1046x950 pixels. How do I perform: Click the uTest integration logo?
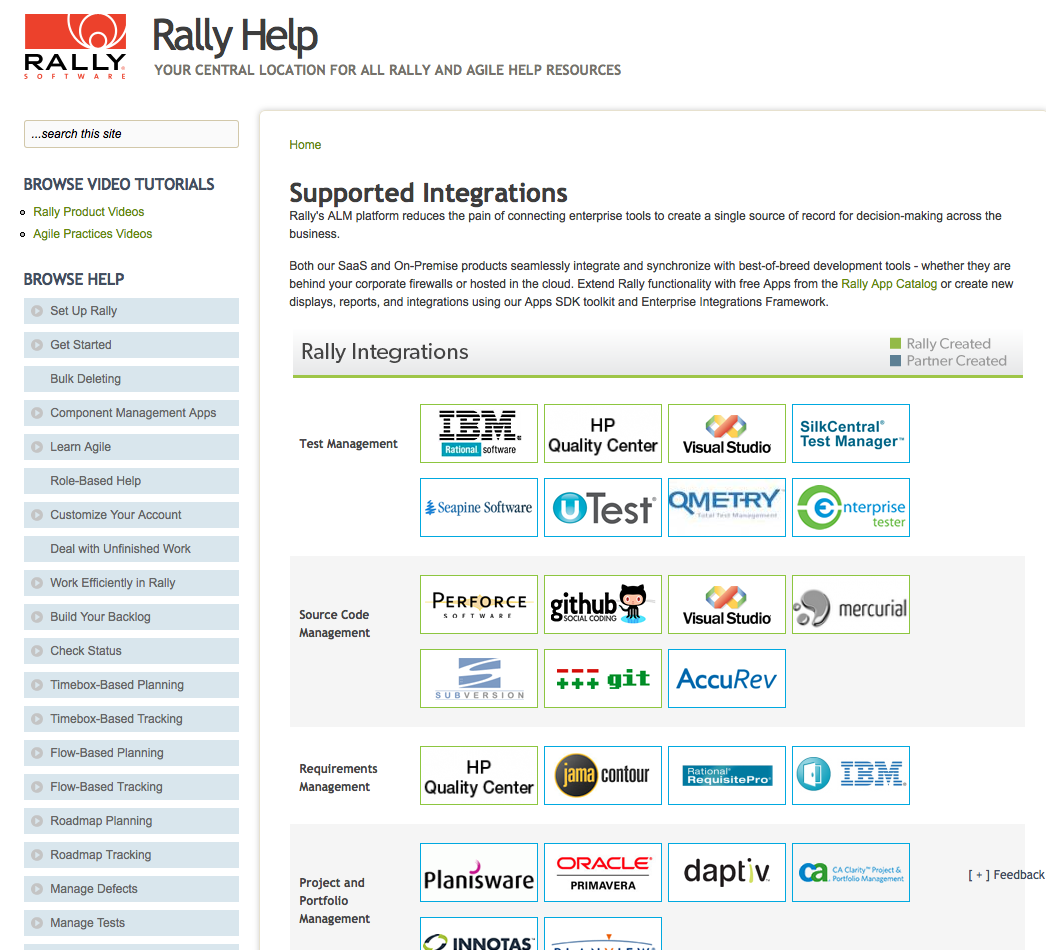[x=602, y=508]
